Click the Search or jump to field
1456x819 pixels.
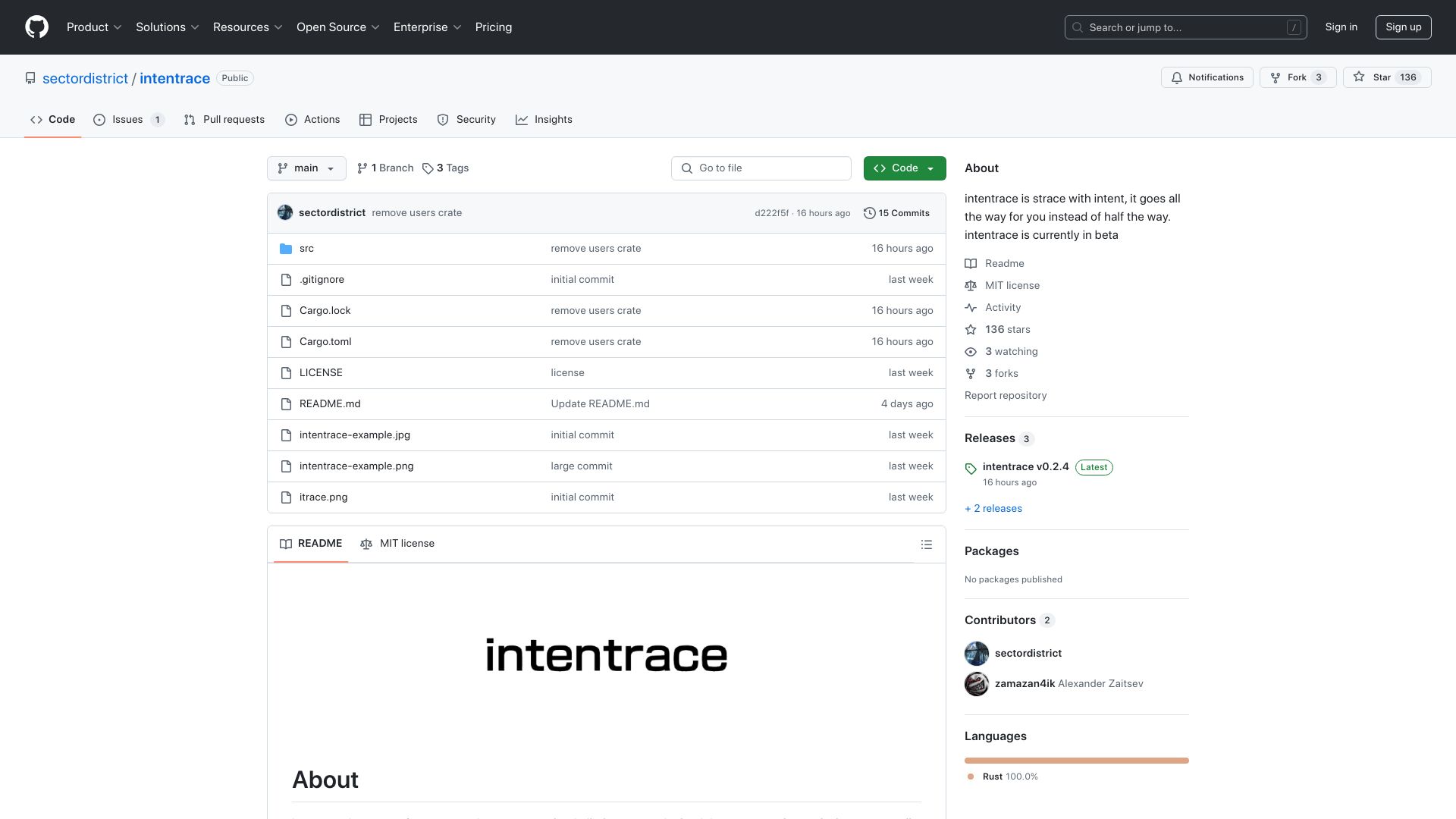(x=1186, y=27)
